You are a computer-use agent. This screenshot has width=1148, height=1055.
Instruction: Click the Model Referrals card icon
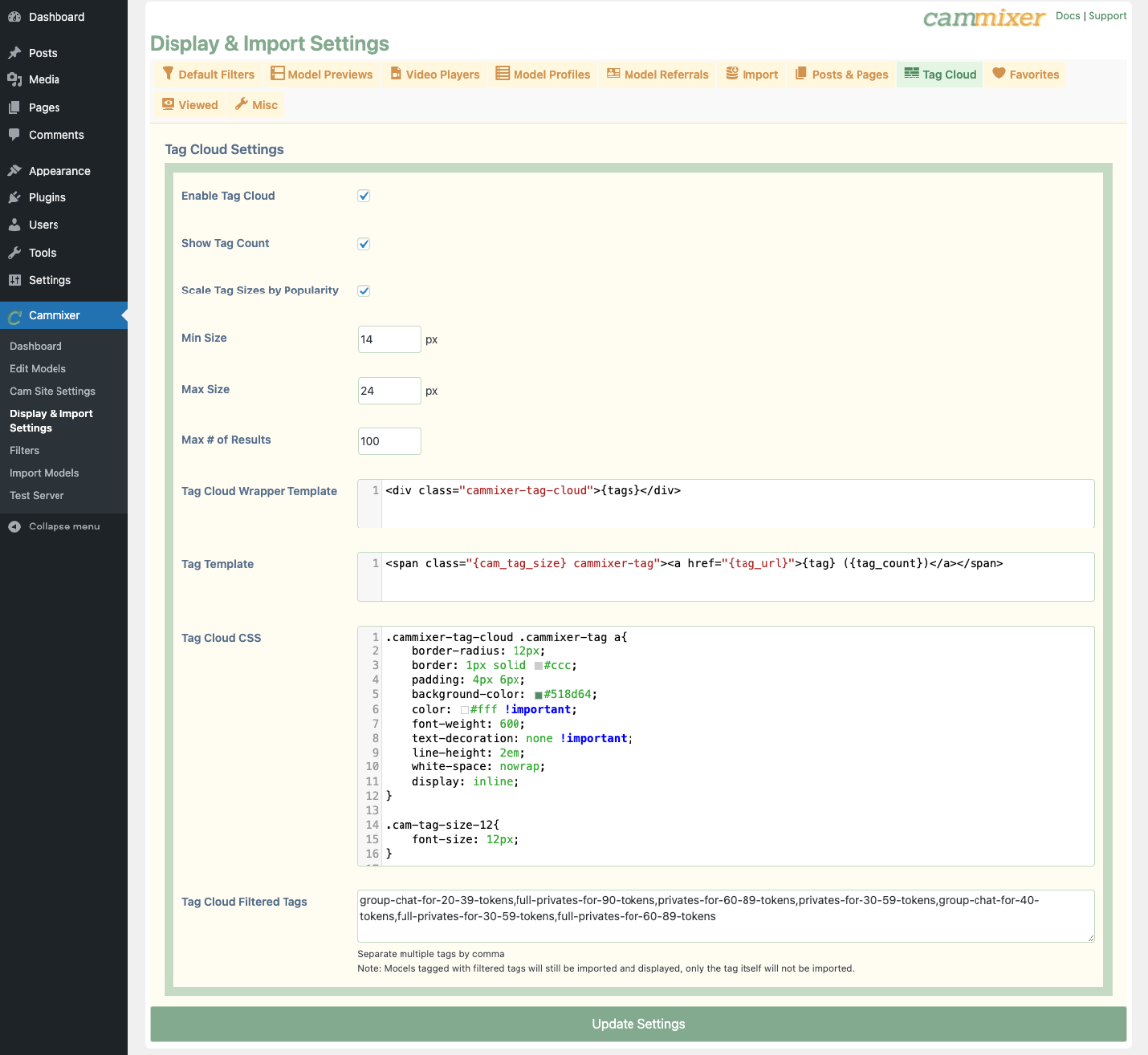tap(613, 73)
